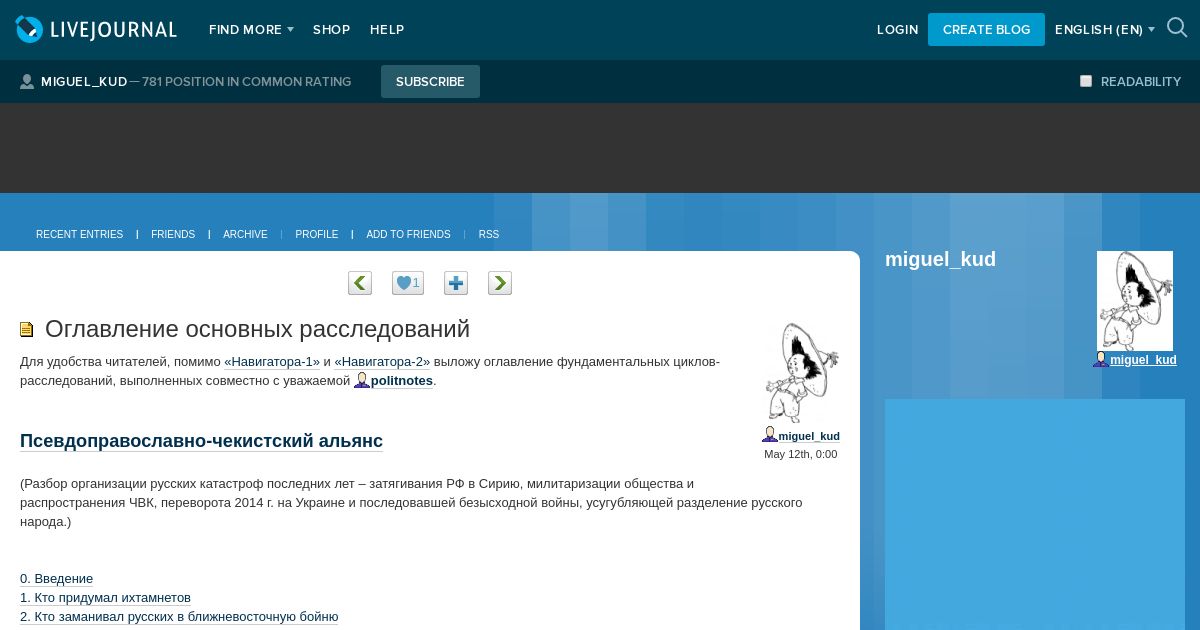Open the Archive navigation link
The width and height of the screenshot is (1200, 630).
coord(245,234)
